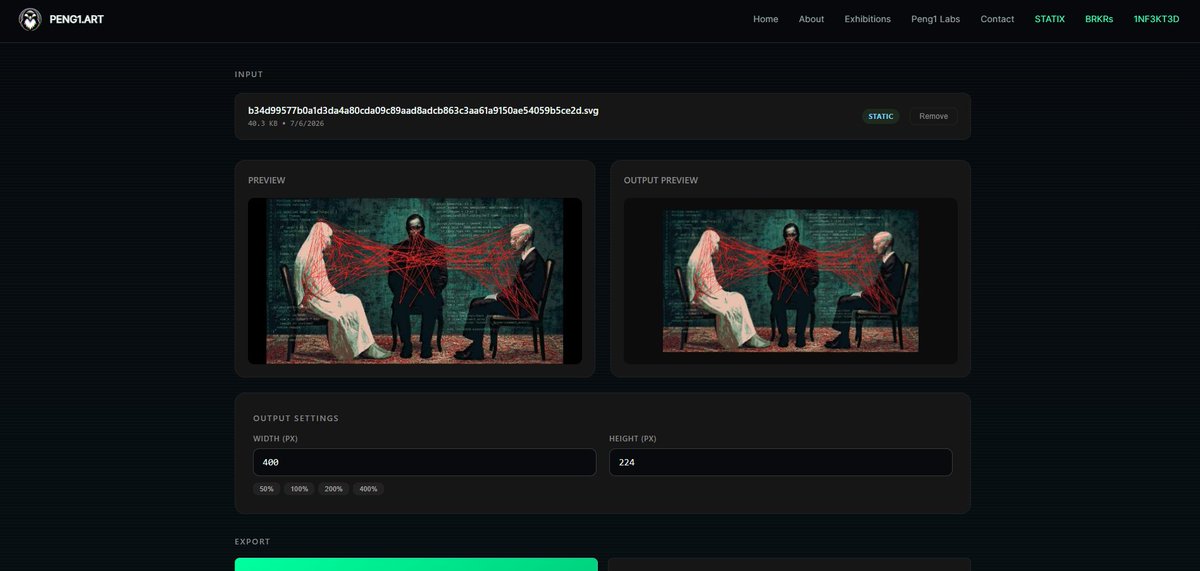Screen dimensions: 1200x571
Task: Go to the About page
Action: point(811,19)
